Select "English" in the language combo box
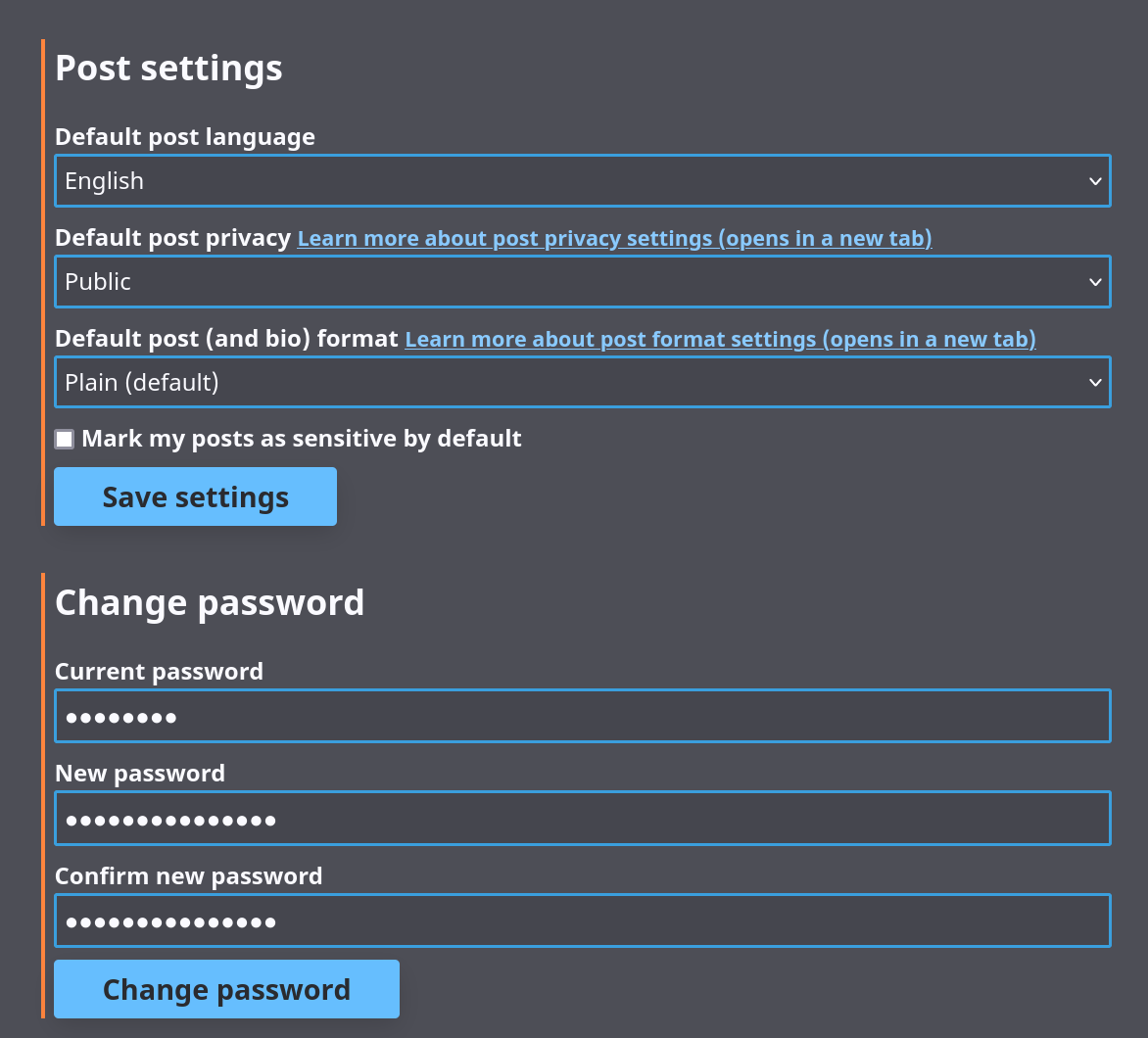The width and height of the screenshot is (1148, 1038). 104,180
